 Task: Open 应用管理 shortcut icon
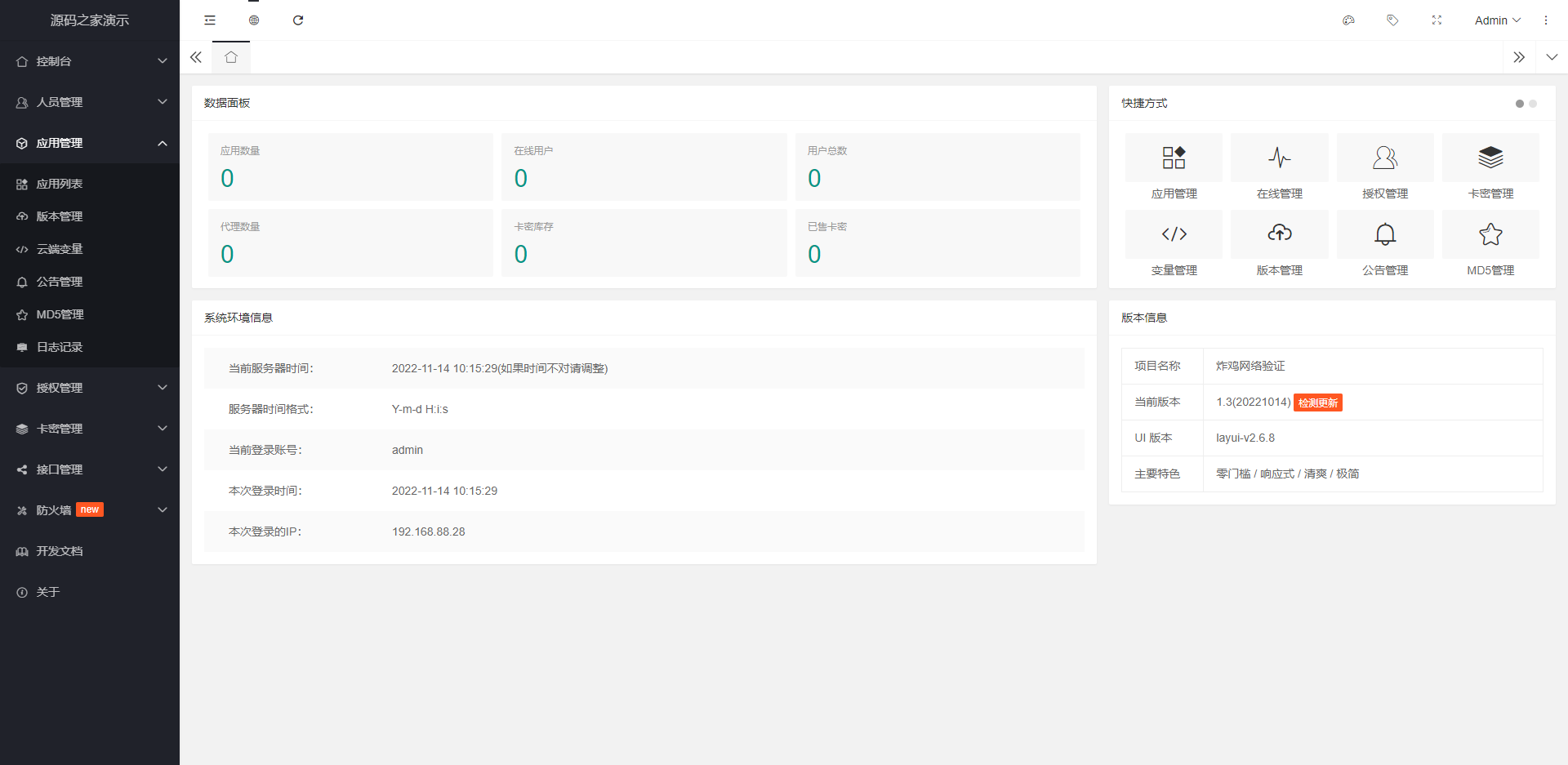pyautogui.click(x=1174, y=158)
